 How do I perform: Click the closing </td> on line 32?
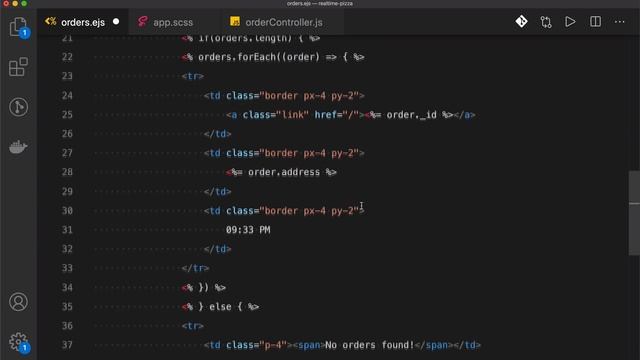pos(218,249)
